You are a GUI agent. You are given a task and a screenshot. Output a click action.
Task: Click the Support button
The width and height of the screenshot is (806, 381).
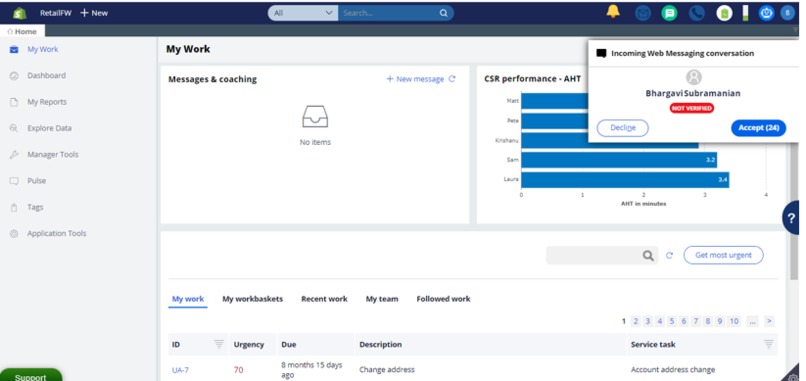(31, 376)
